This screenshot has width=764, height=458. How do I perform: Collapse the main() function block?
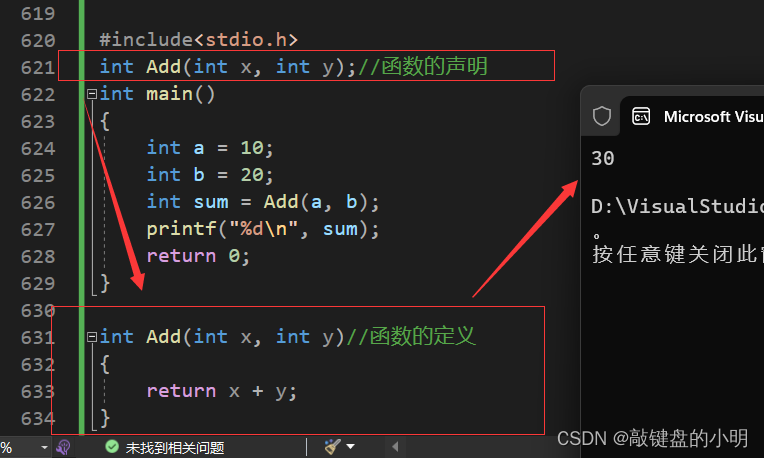92,94
